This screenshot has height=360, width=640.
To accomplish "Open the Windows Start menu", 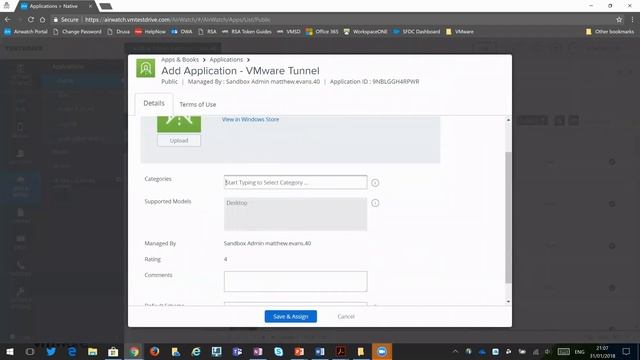I will point(9,351).
